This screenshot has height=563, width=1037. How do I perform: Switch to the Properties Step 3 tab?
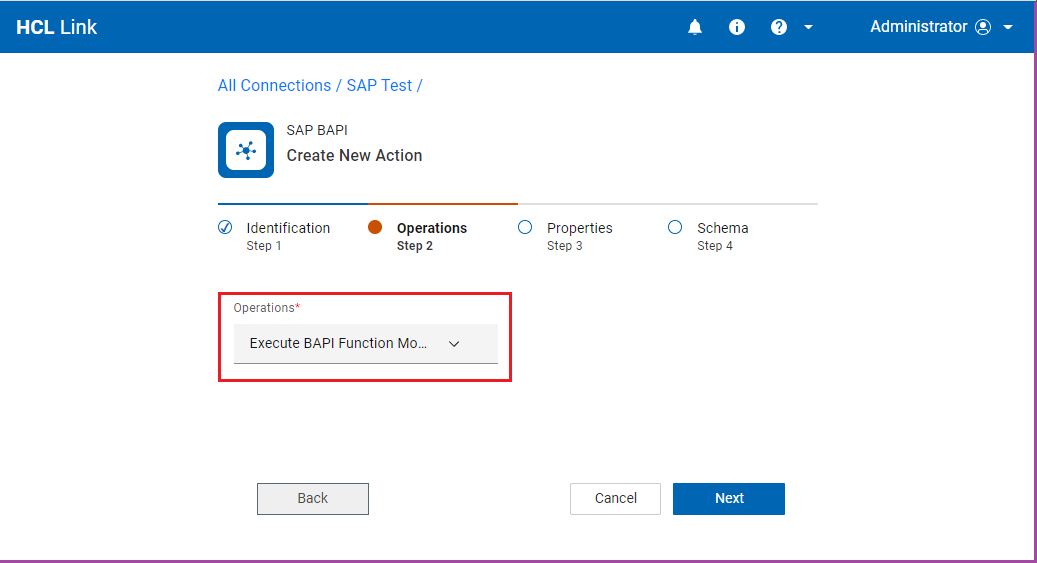579,235
